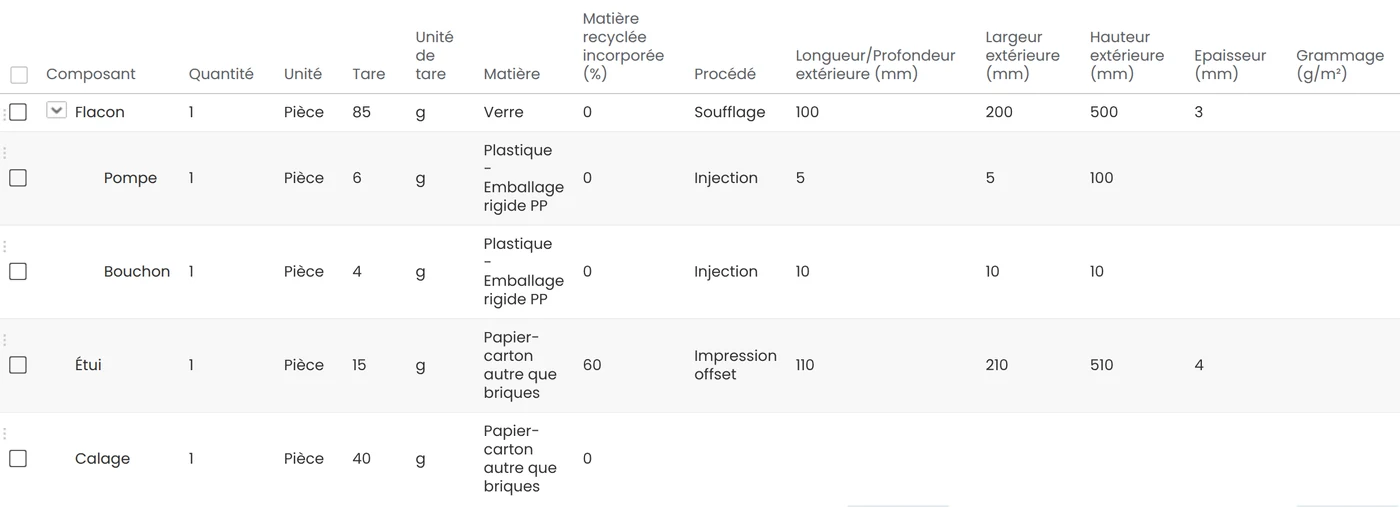Select the Pompe row checkbox
The image size is (1400, 507).
pos(18,178)
